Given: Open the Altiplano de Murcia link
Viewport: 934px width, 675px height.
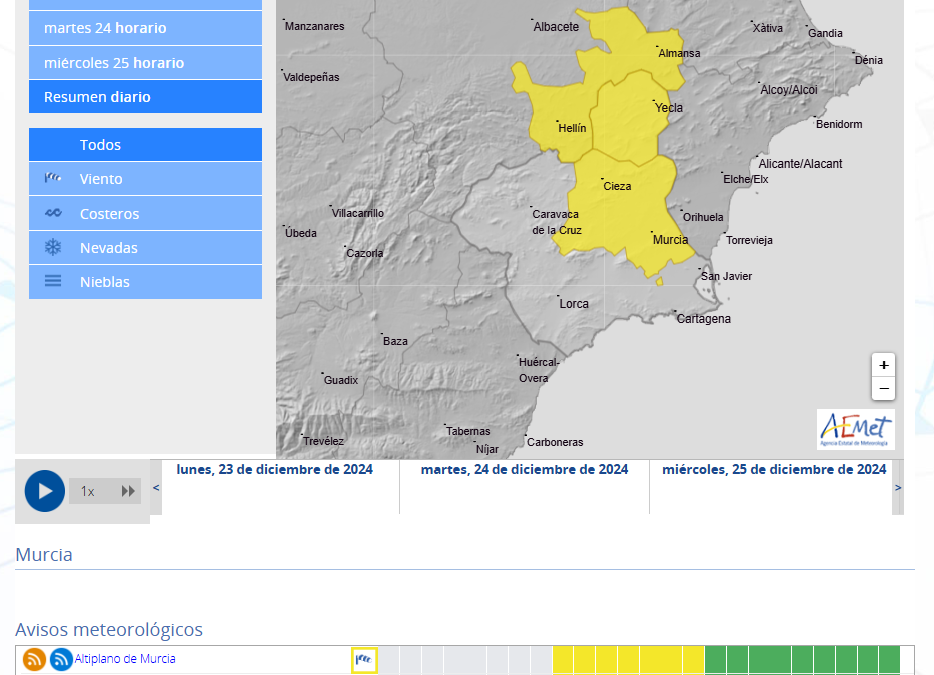Looking at the screenshot, I should 125,659.
